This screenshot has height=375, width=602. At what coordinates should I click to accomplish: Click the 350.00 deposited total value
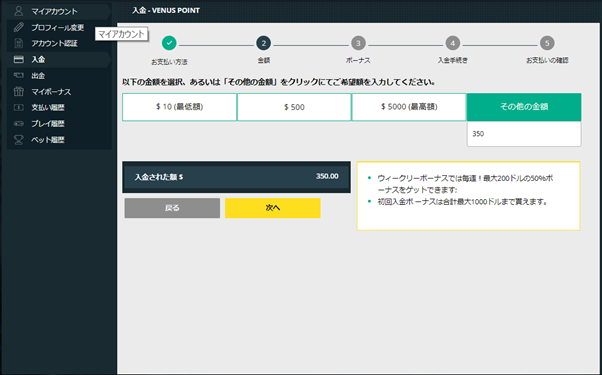(x=327, y=177)
